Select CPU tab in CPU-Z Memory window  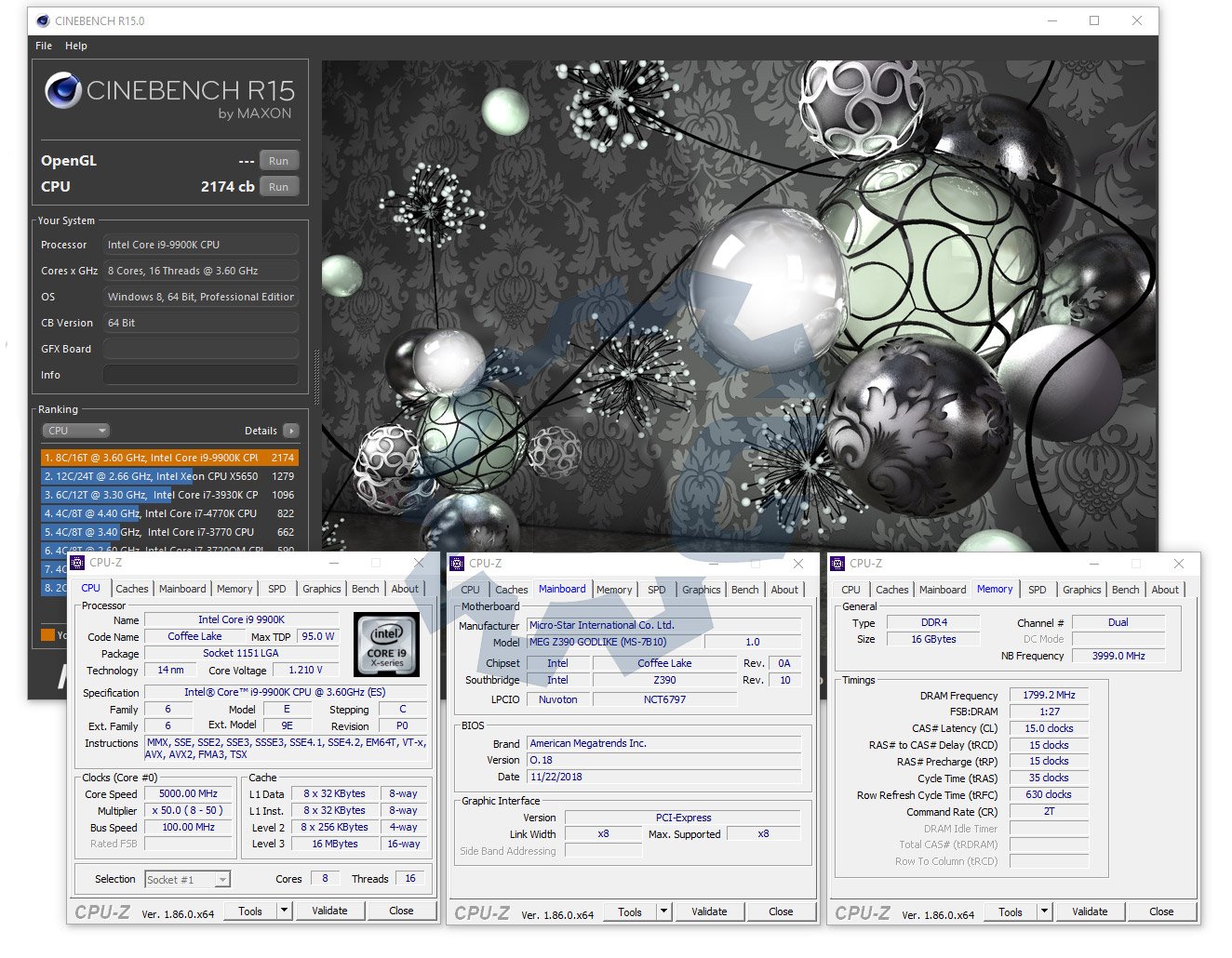pyautogui.click(x=851, y=590)
